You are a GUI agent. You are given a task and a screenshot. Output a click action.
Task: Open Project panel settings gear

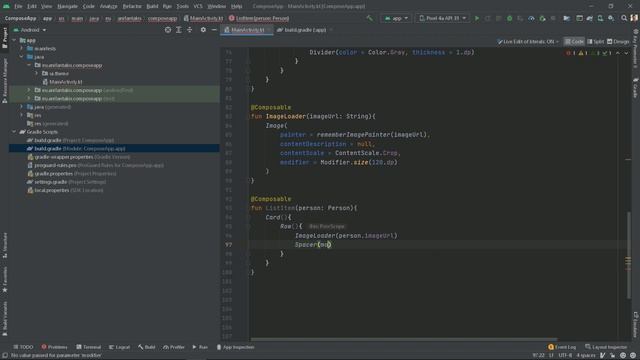[x=203, y=30]
